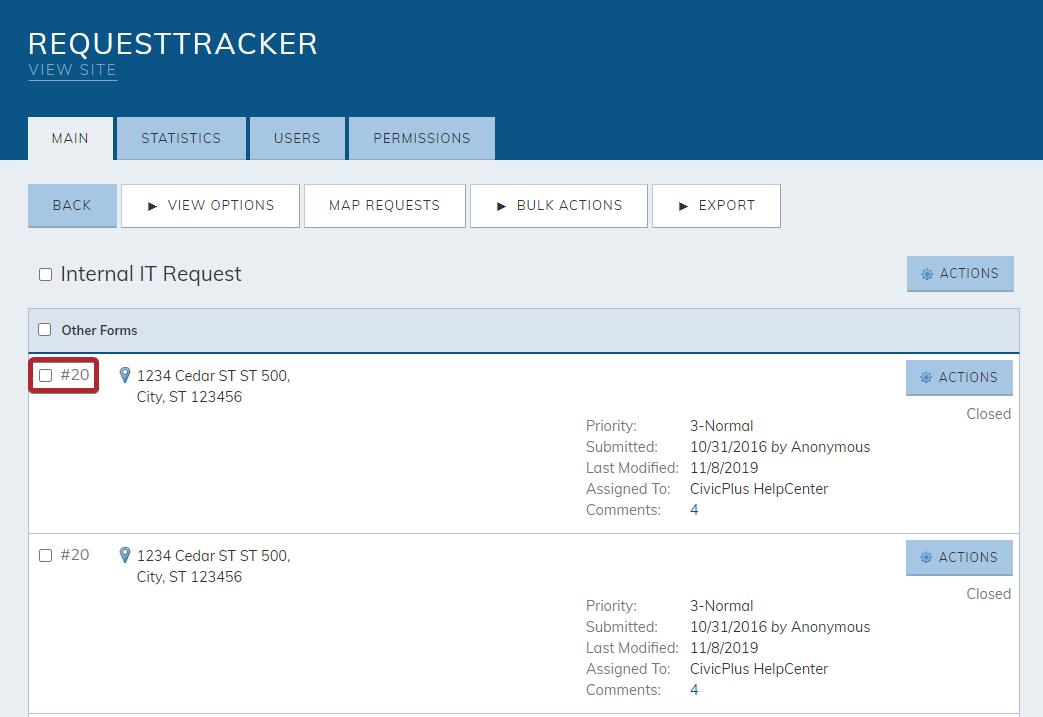The width and height of the screenshot is (1043, 717).
Task: Switch to the Main tab
Action: pyautogui.click(x=71, y=138)
